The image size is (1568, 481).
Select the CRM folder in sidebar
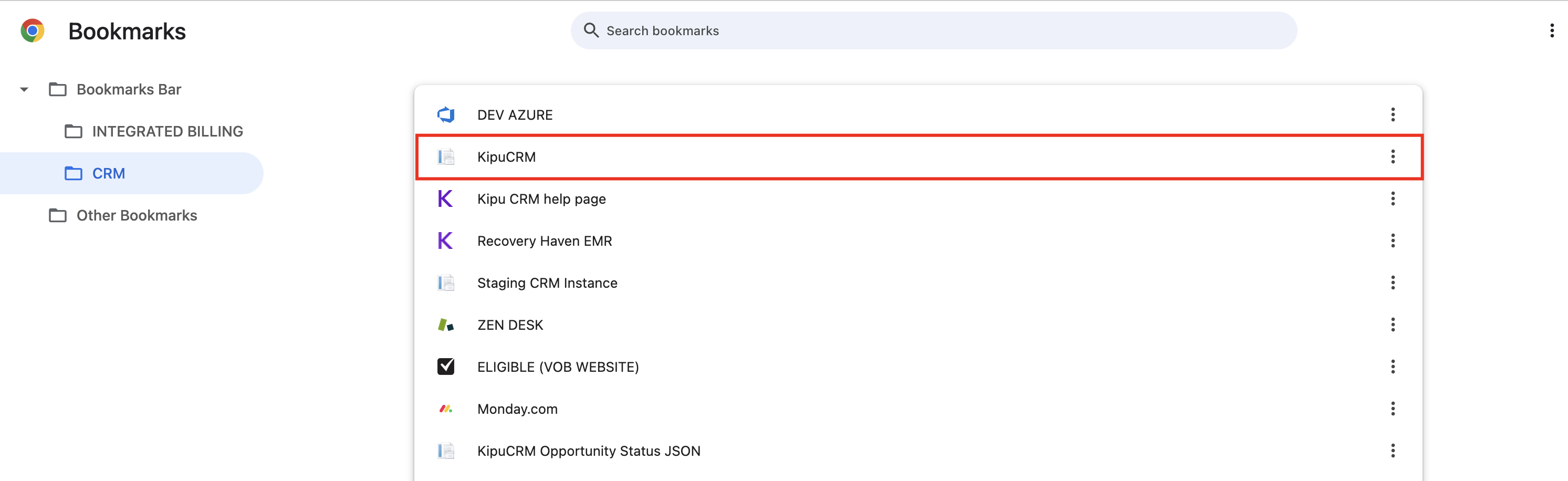[108, 173]
